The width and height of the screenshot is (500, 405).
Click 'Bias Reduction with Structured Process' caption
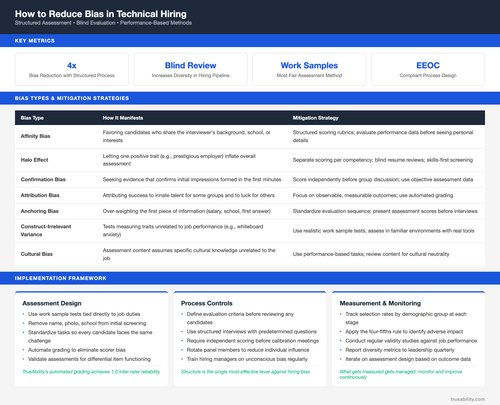pos(72,75)
